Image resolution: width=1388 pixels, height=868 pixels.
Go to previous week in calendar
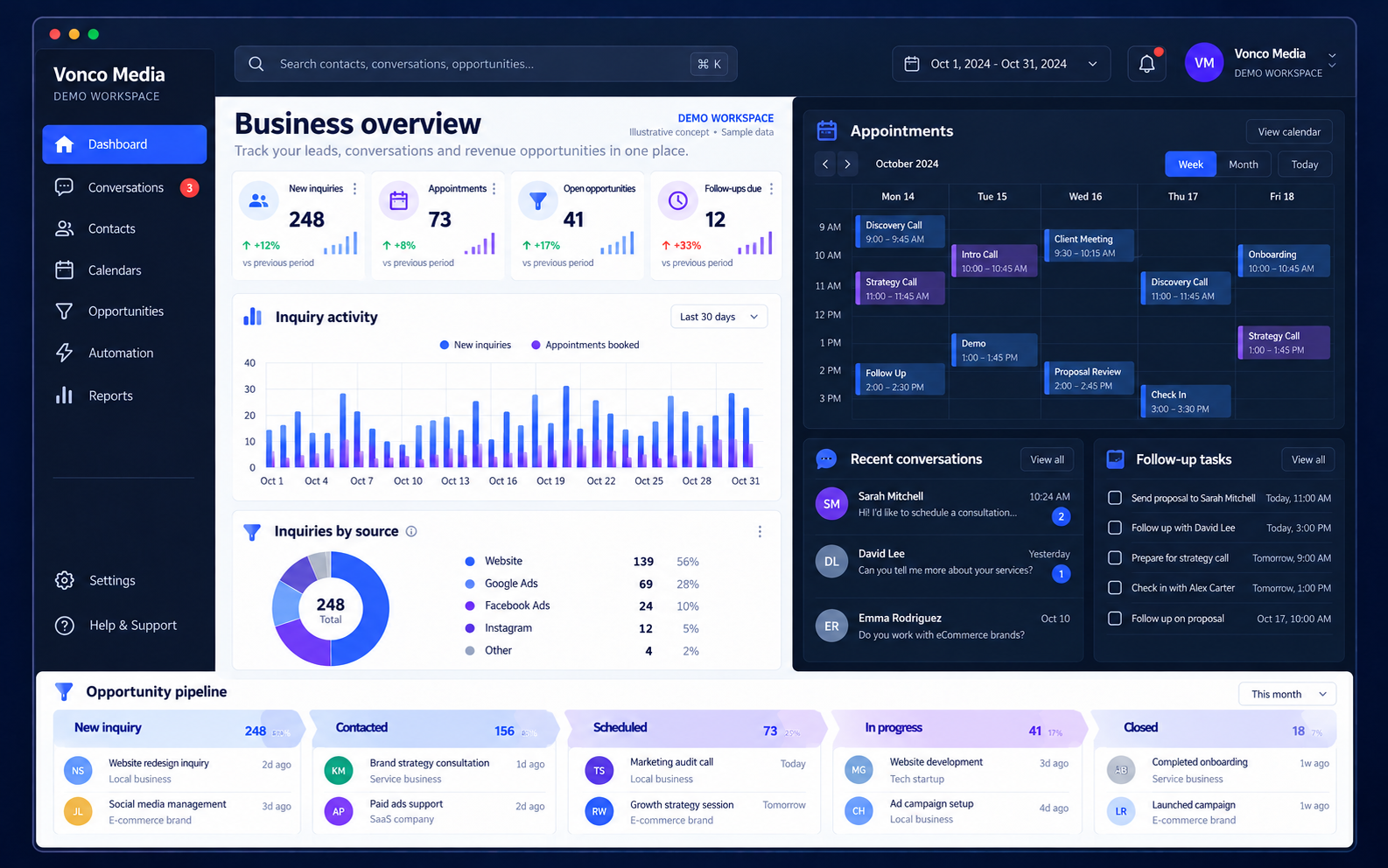click(x=825, y=164)
